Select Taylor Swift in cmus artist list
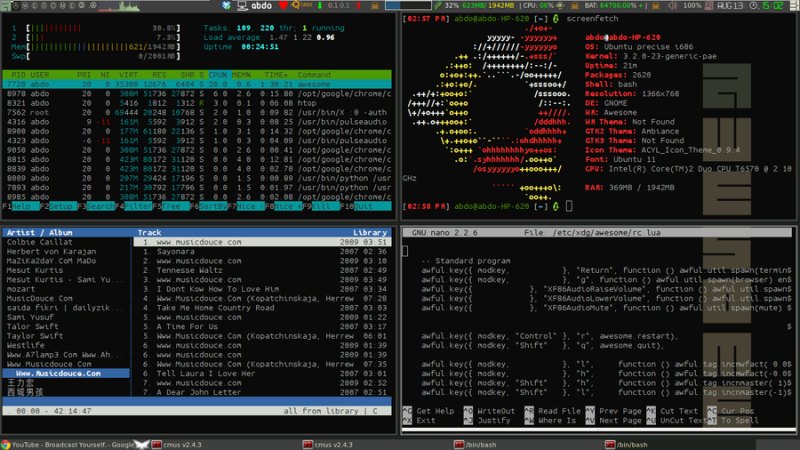Image resolution: width=800 pixels, height=450 pixels. 35,336
